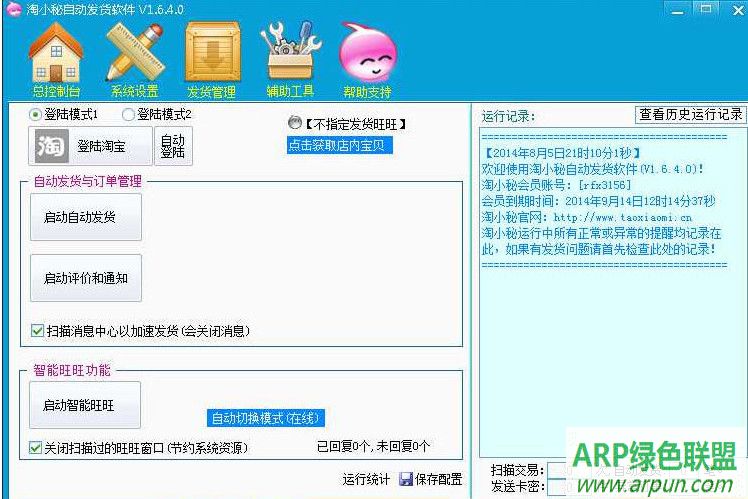Click 启动智能旺旺 button
This screenshot has height=499, width=748.
pyautogui.click(x=85, y=405)
